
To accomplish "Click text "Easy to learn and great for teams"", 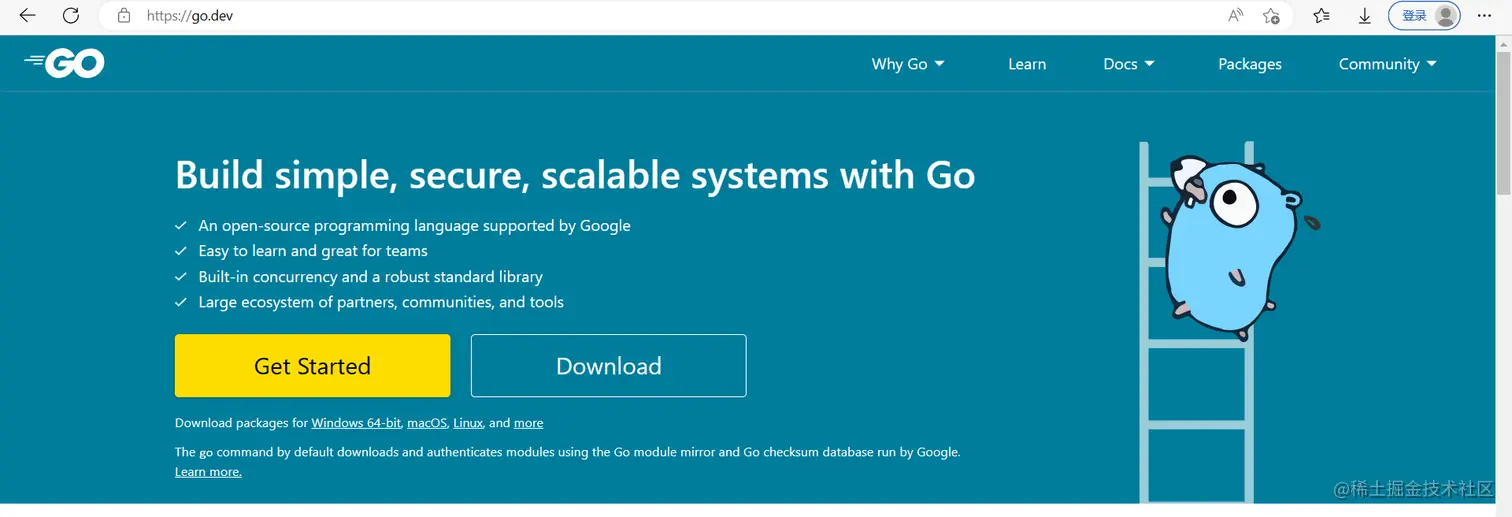I will pos(313,251).
